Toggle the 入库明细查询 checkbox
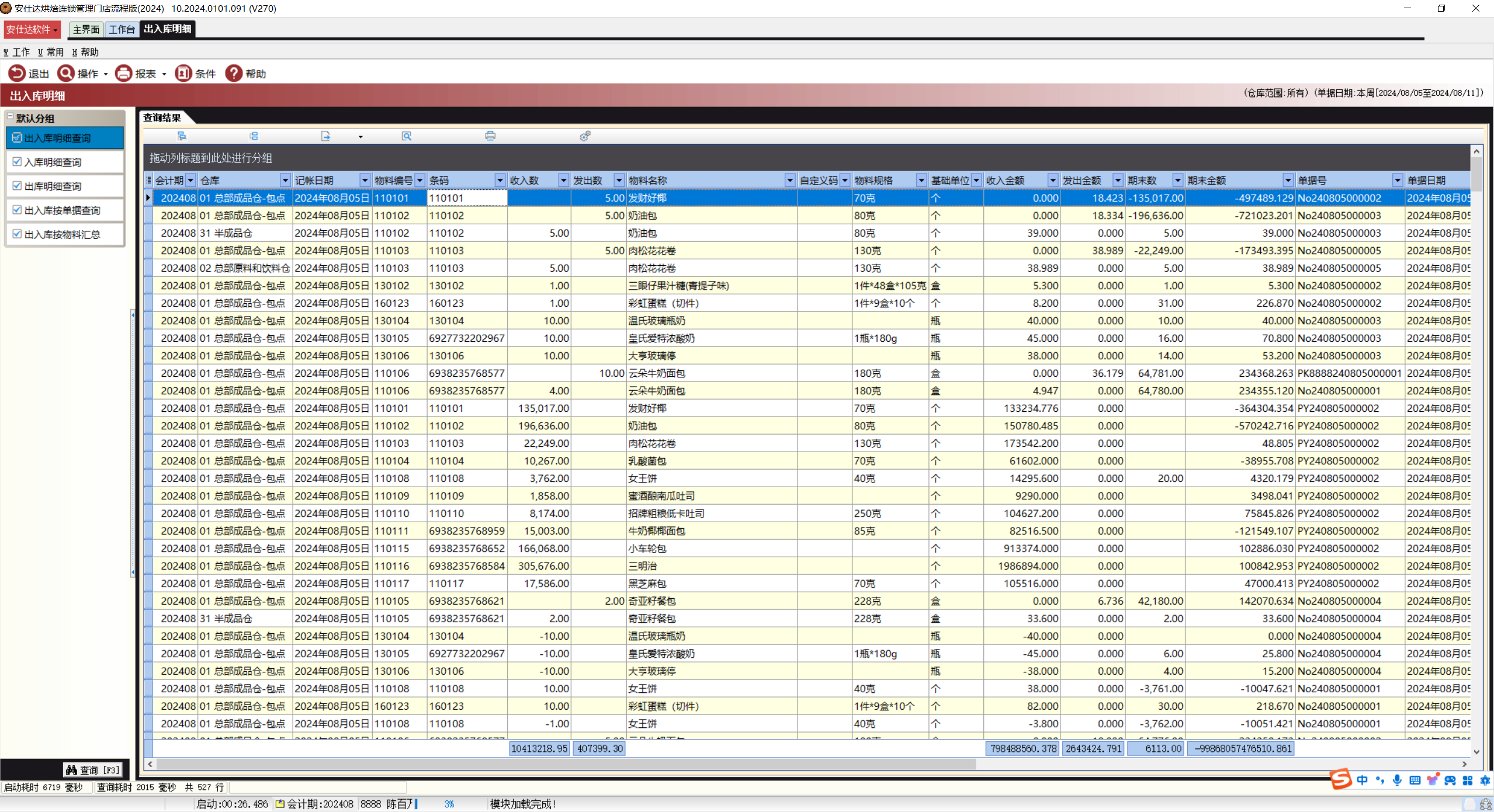 click(x=17, y=162)
